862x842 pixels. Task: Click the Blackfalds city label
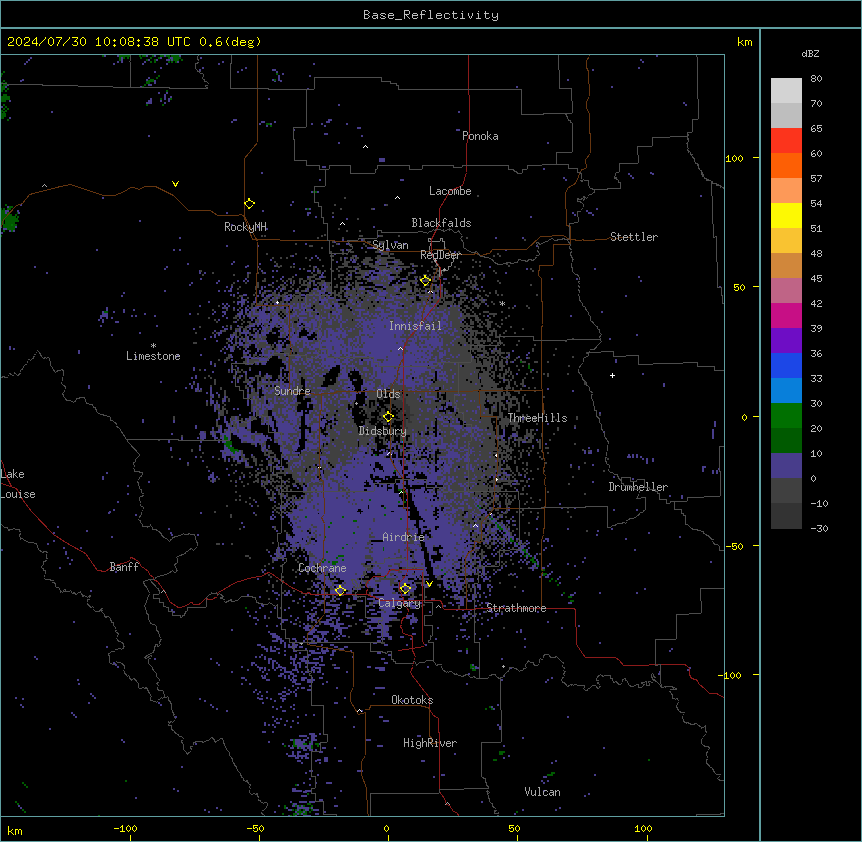point(441,223)
